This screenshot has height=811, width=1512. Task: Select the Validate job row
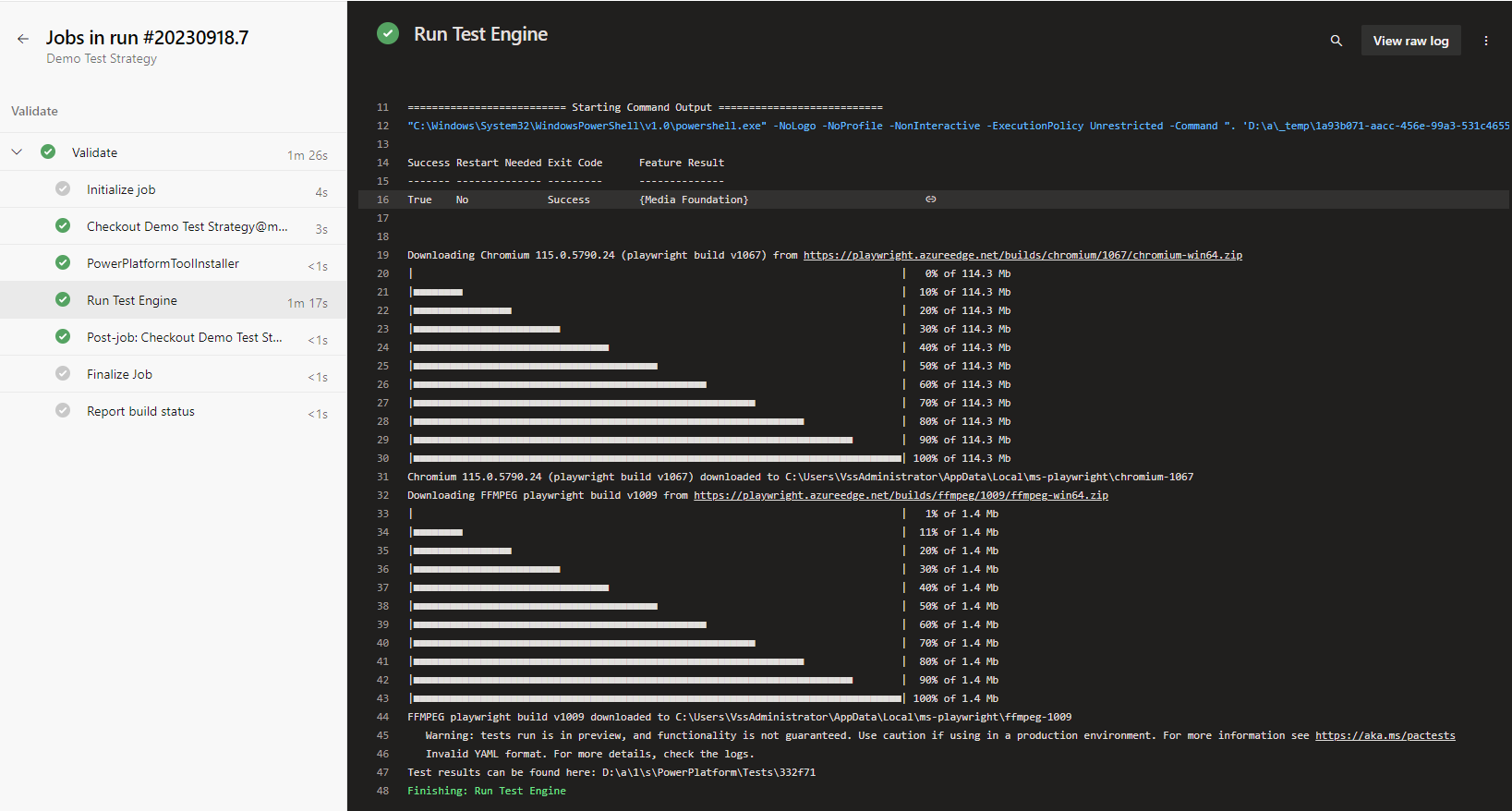174,152
